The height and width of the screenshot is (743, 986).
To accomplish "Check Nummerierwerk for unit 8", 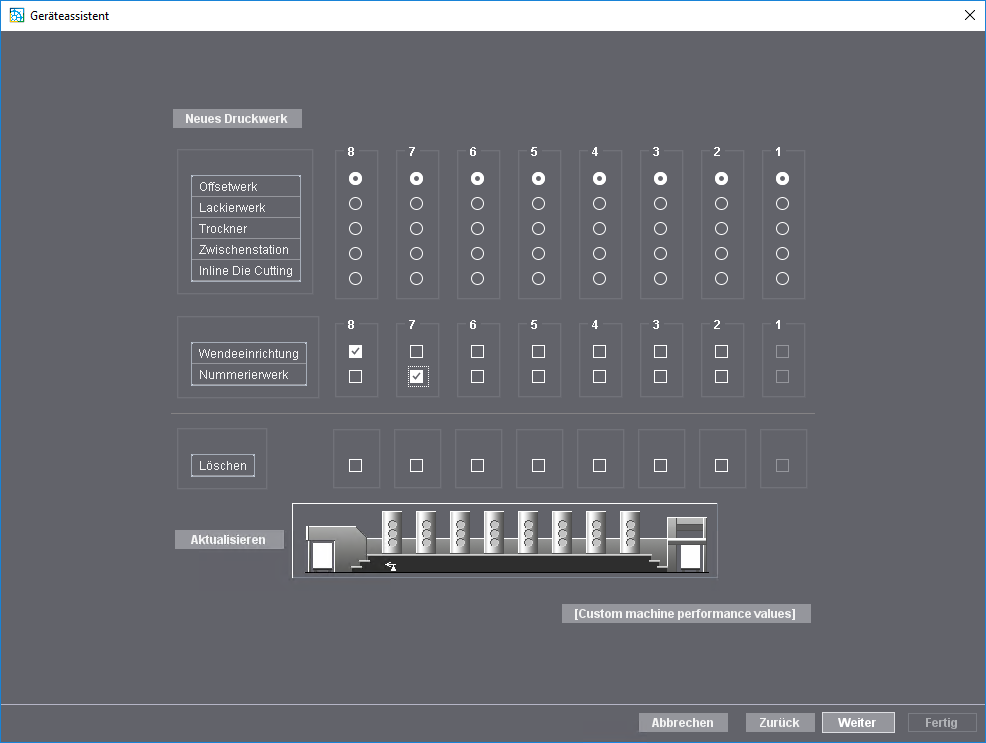I will coord(355,377).
